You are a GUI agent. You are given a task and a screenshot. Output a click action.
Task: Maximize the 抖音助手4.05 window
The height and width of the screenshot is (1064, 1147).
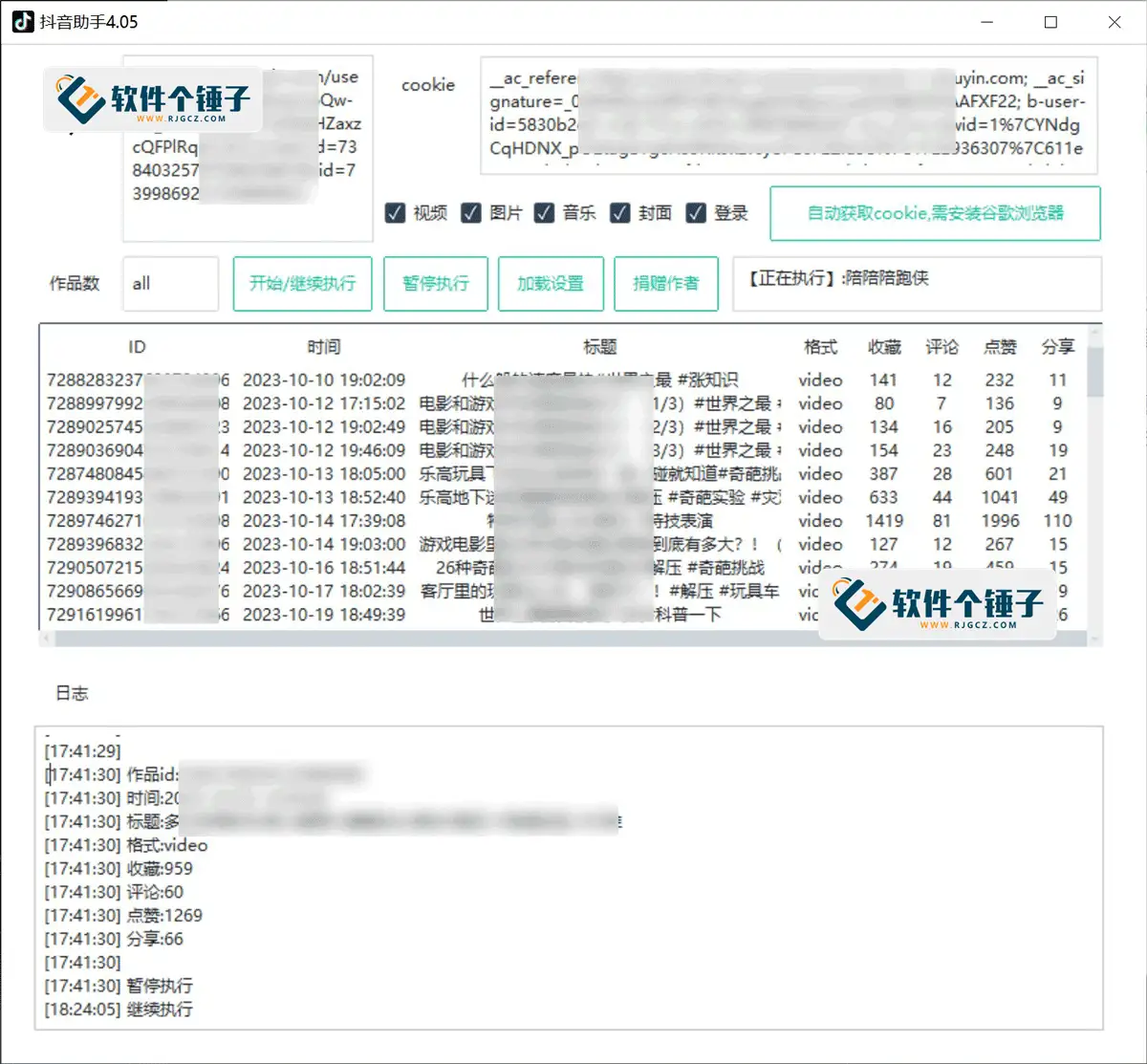1051,22
